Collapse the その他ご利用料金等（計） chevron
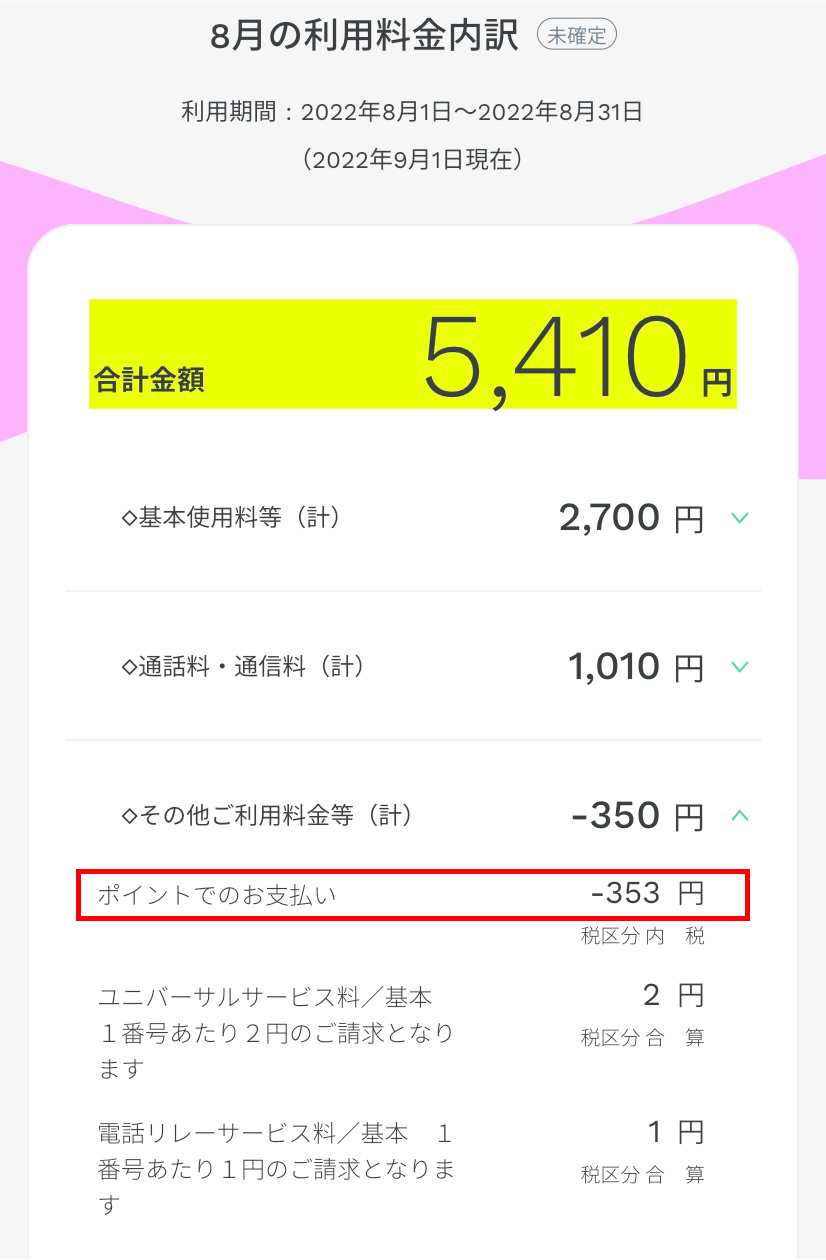The height and width of the screenshot is (1260, 826). (739, 816)
